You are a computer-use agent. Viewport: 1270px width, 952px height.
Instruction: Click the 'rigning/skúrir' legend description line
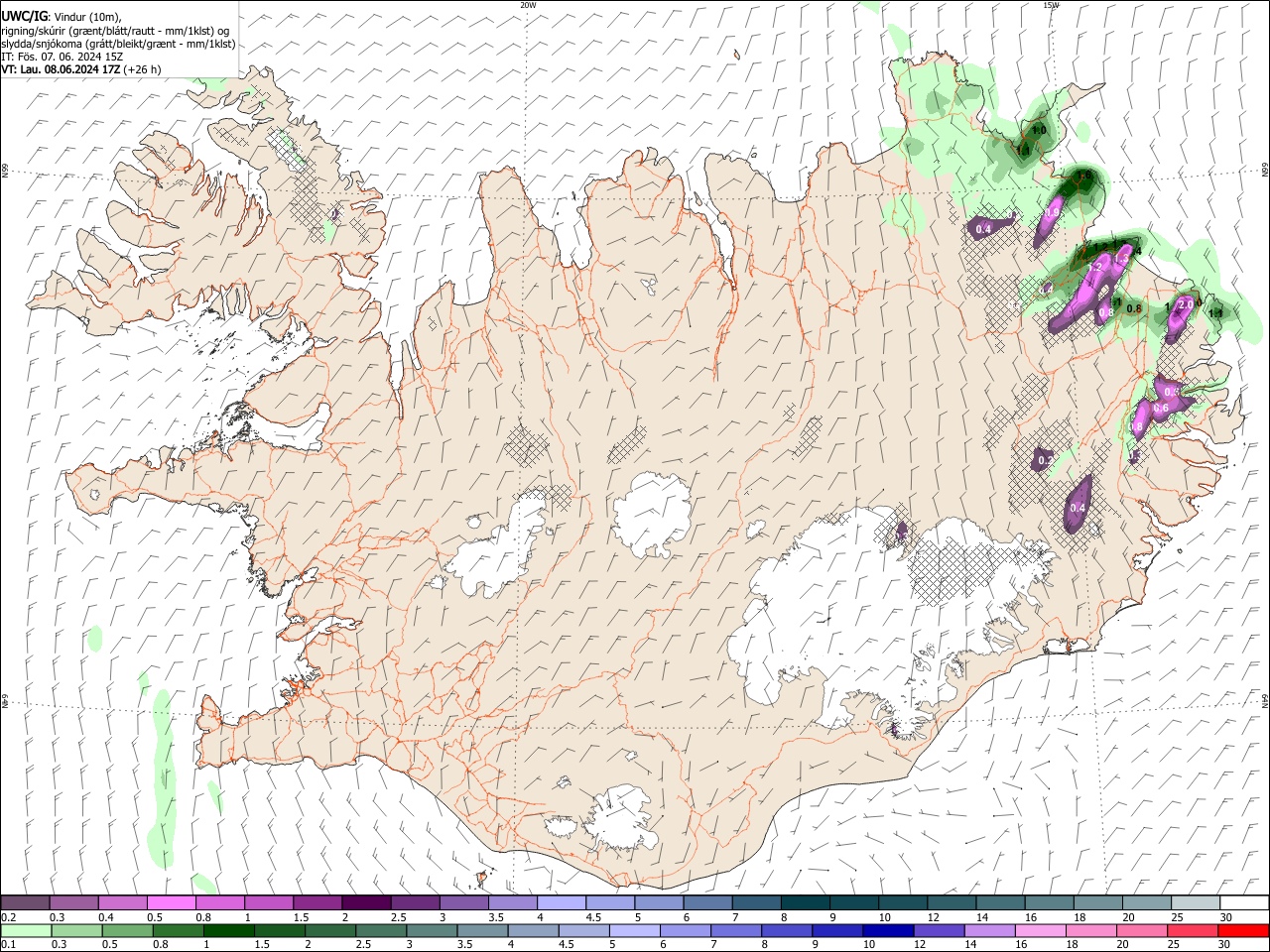116,31
